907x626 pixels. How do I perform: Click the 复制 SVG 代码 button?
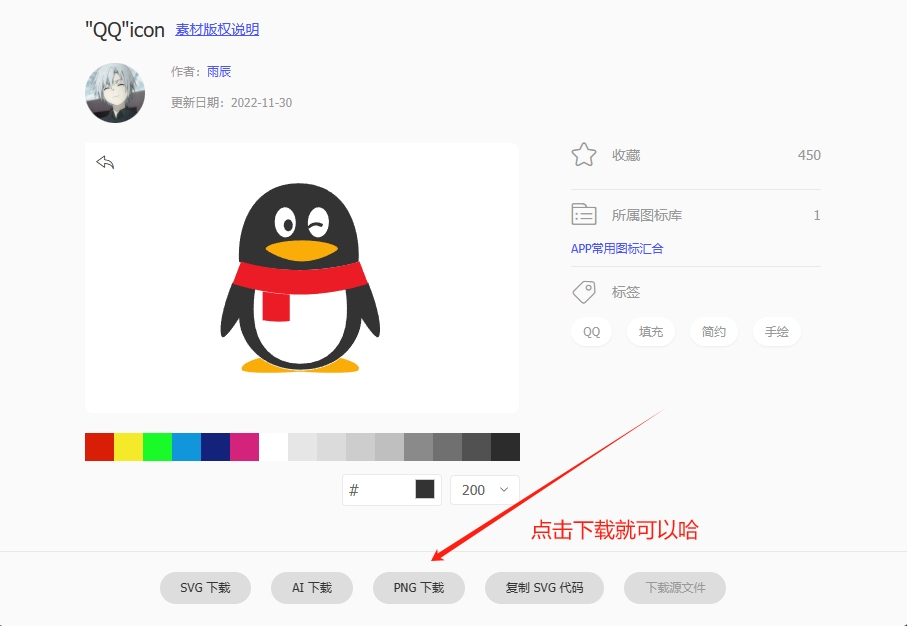[544, 588]
